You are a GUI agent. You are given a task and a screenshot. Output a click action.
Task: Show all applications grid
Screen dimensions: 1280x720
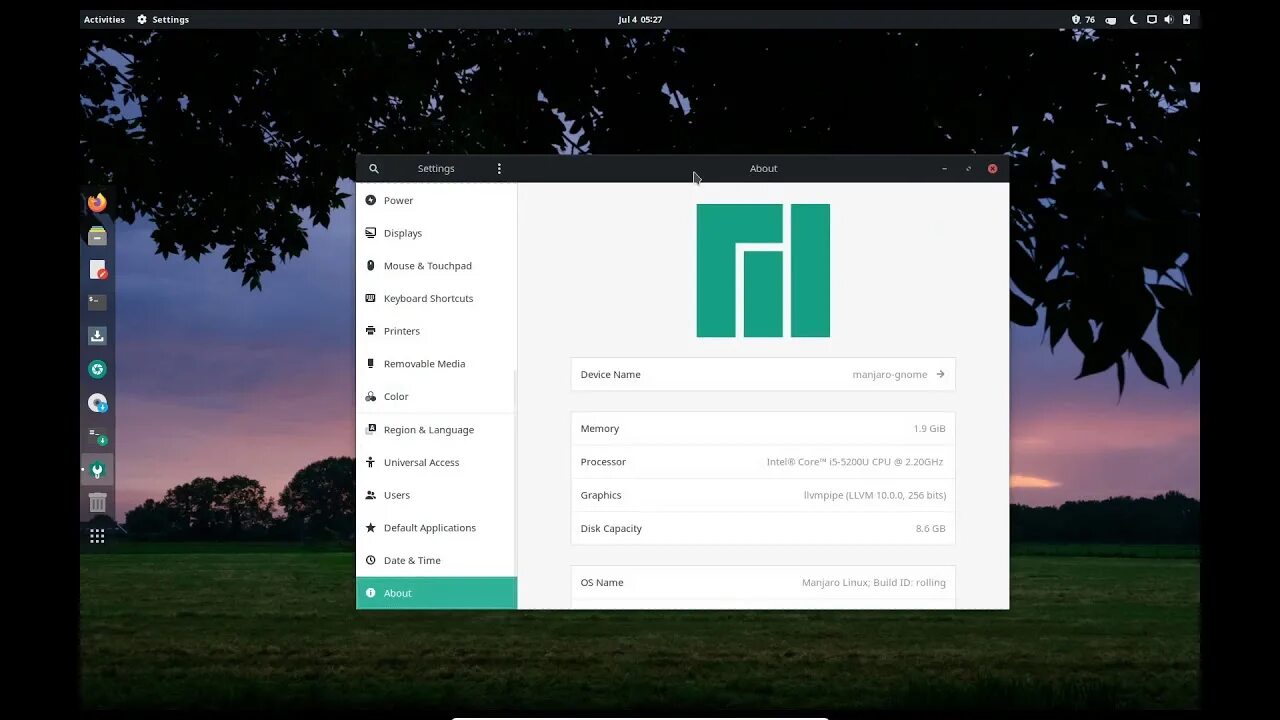pyautogui.click(x=97, y=536)
